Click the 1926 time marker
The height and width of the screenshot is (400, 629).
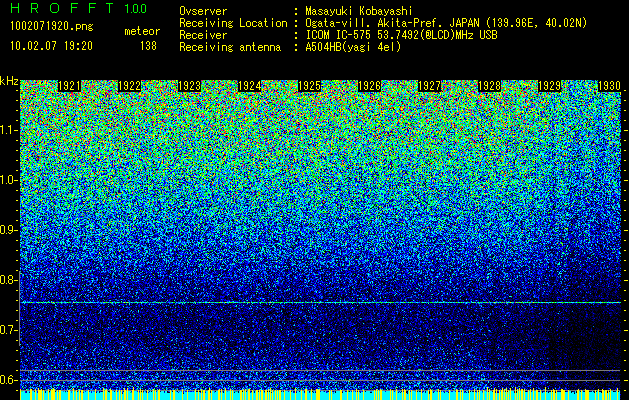pyautogui.click(x=369, y=86)
